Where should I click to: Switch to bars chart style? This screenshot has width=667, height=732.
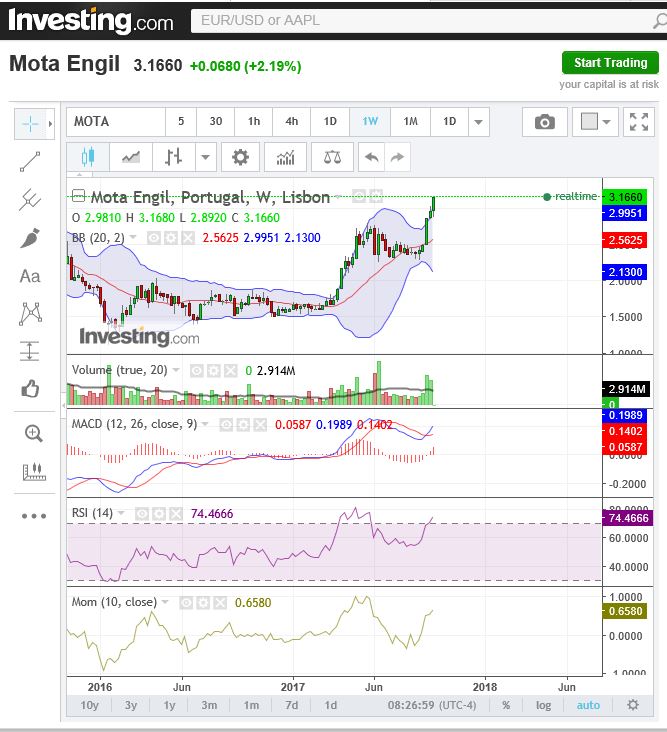click(173, 157)
